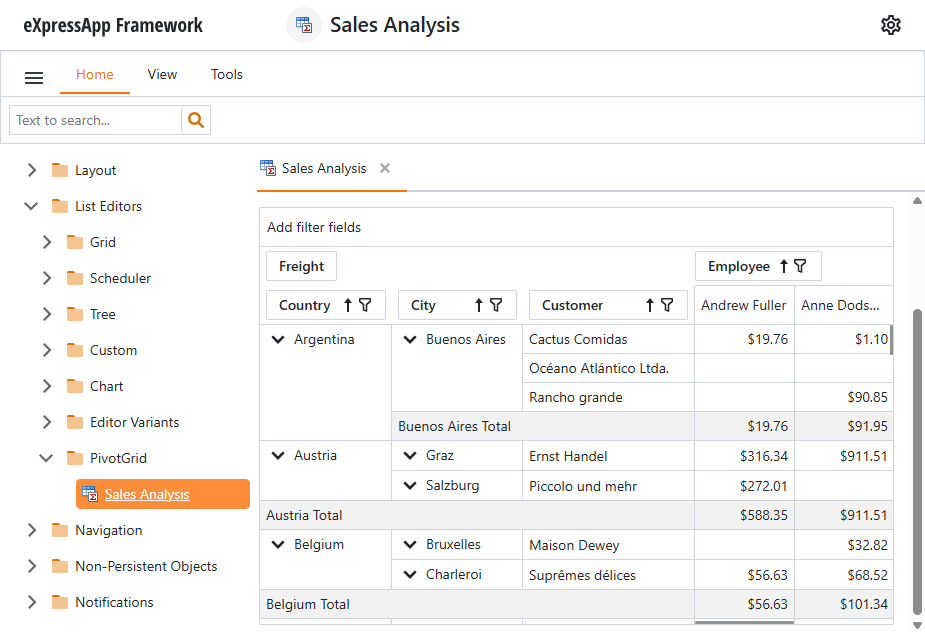Open the Country field filter
The image size is (925, 634).
coord(365,305)
